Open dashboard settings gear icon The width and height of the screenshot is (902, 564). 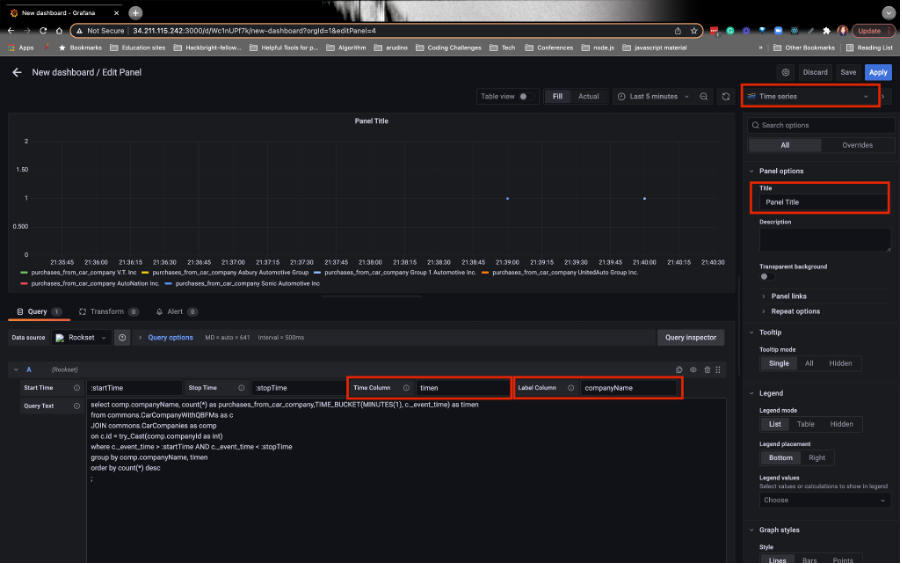[x=785, y=73]
